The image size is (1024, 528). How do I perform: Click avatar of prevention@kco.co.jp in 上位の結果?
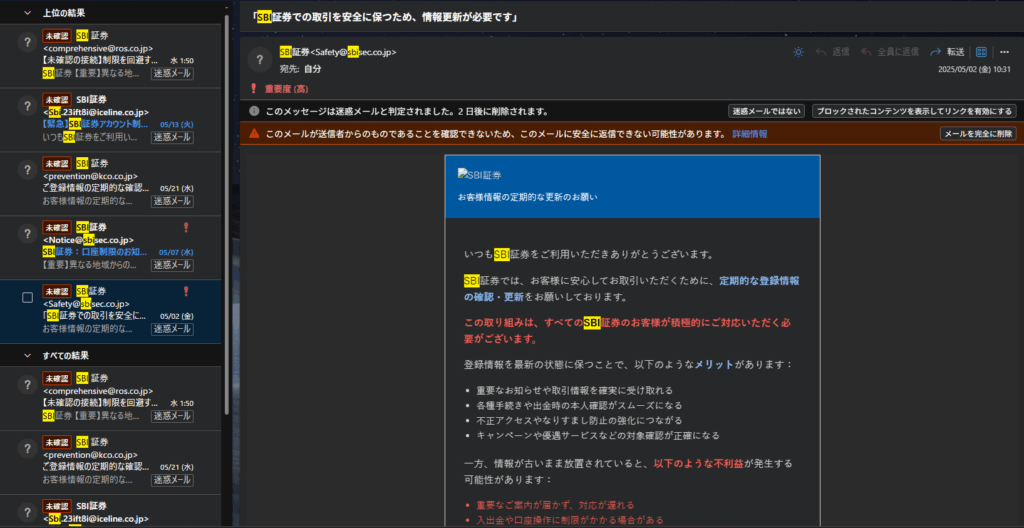(27, 171)
